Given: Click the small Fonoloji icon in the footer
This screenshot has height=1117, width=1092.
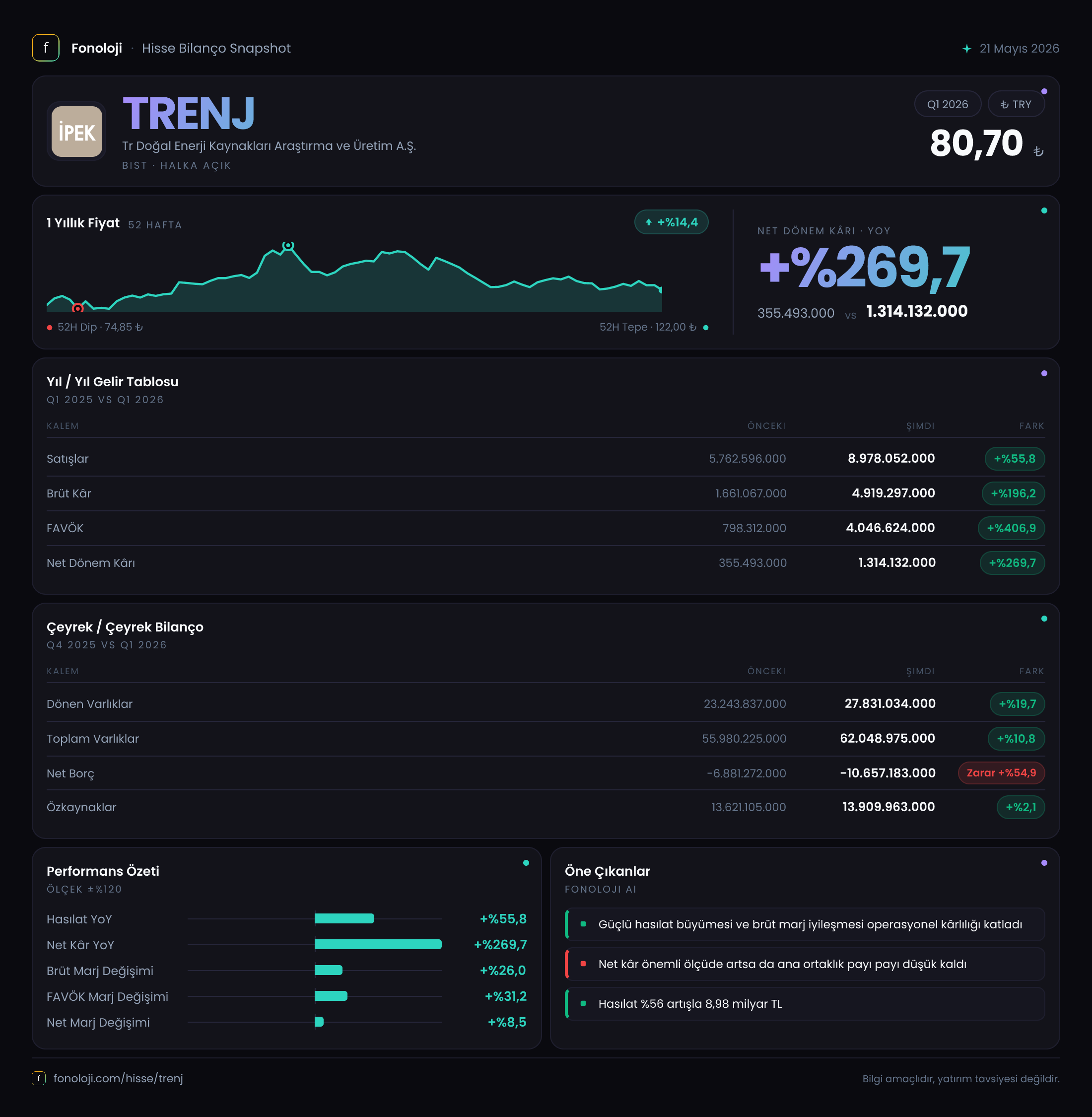Looking at the screenshot, I should point(38,1078).
